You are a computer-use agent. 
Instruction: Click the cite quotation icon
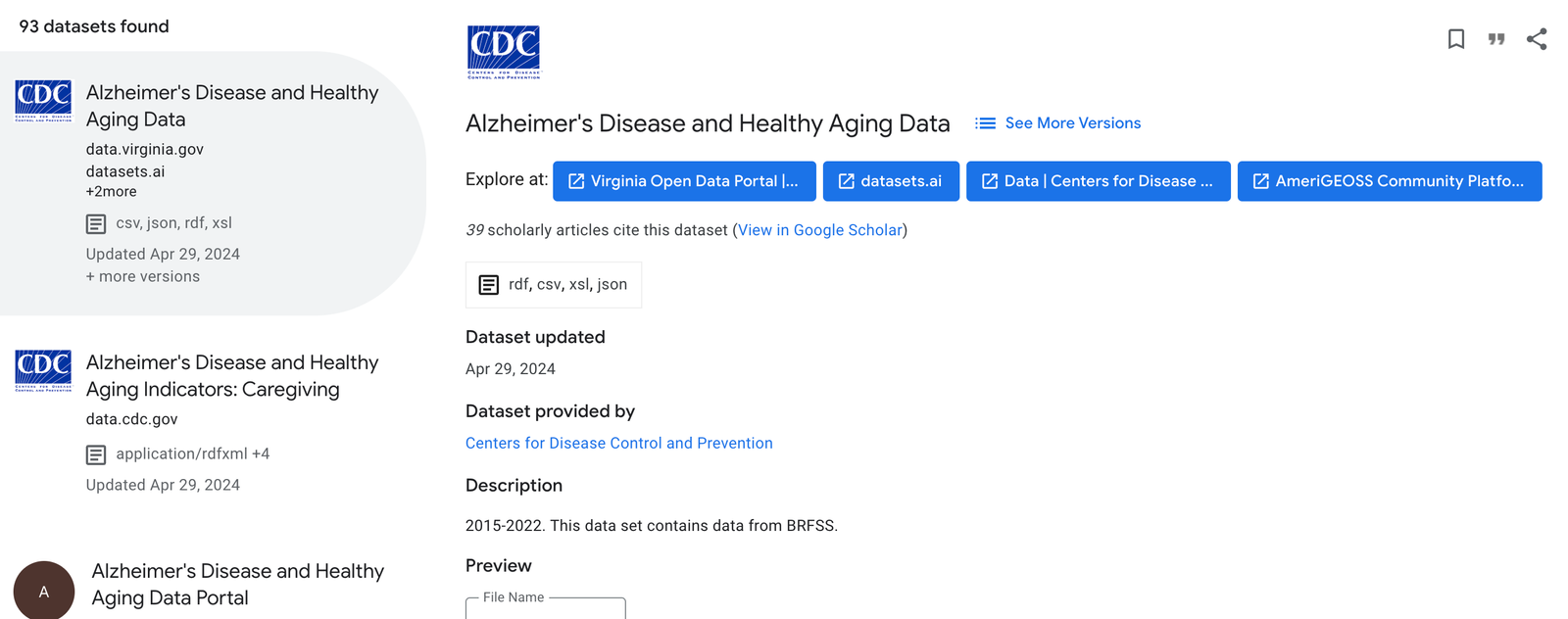click(x=1496, y=39)
